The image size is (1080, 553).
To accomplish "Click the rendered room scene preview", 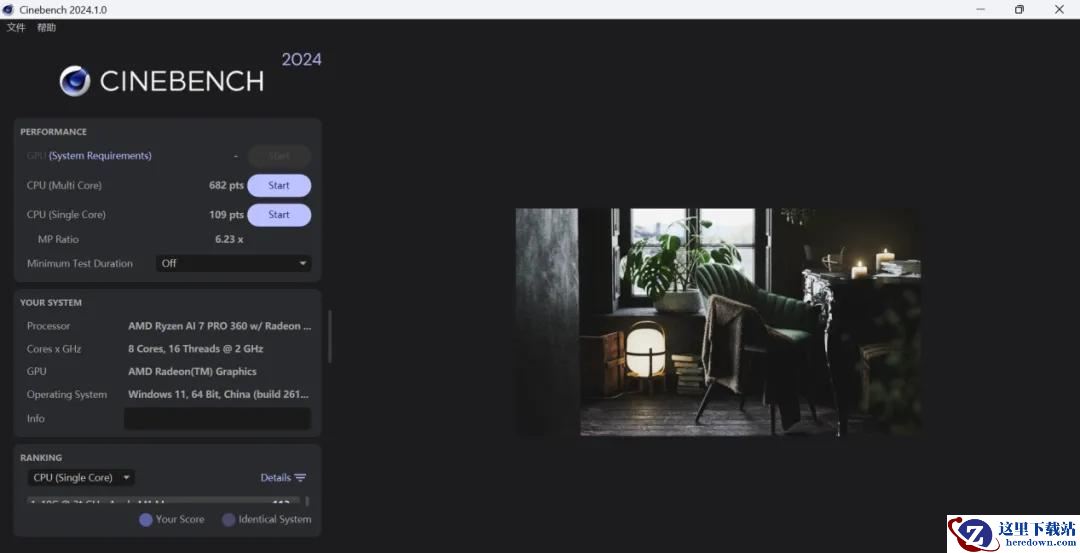I will tap(718, 322).
